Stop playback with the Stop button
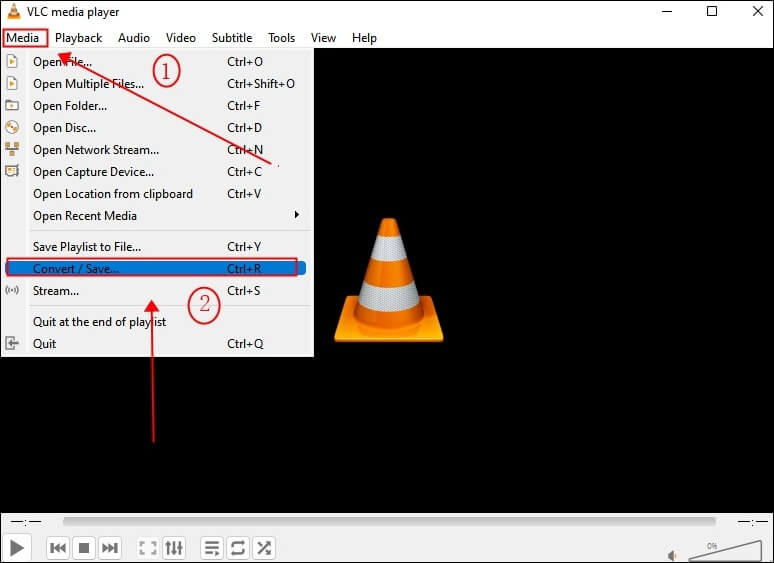The image size is (774, 563). (x=84, y=548)
